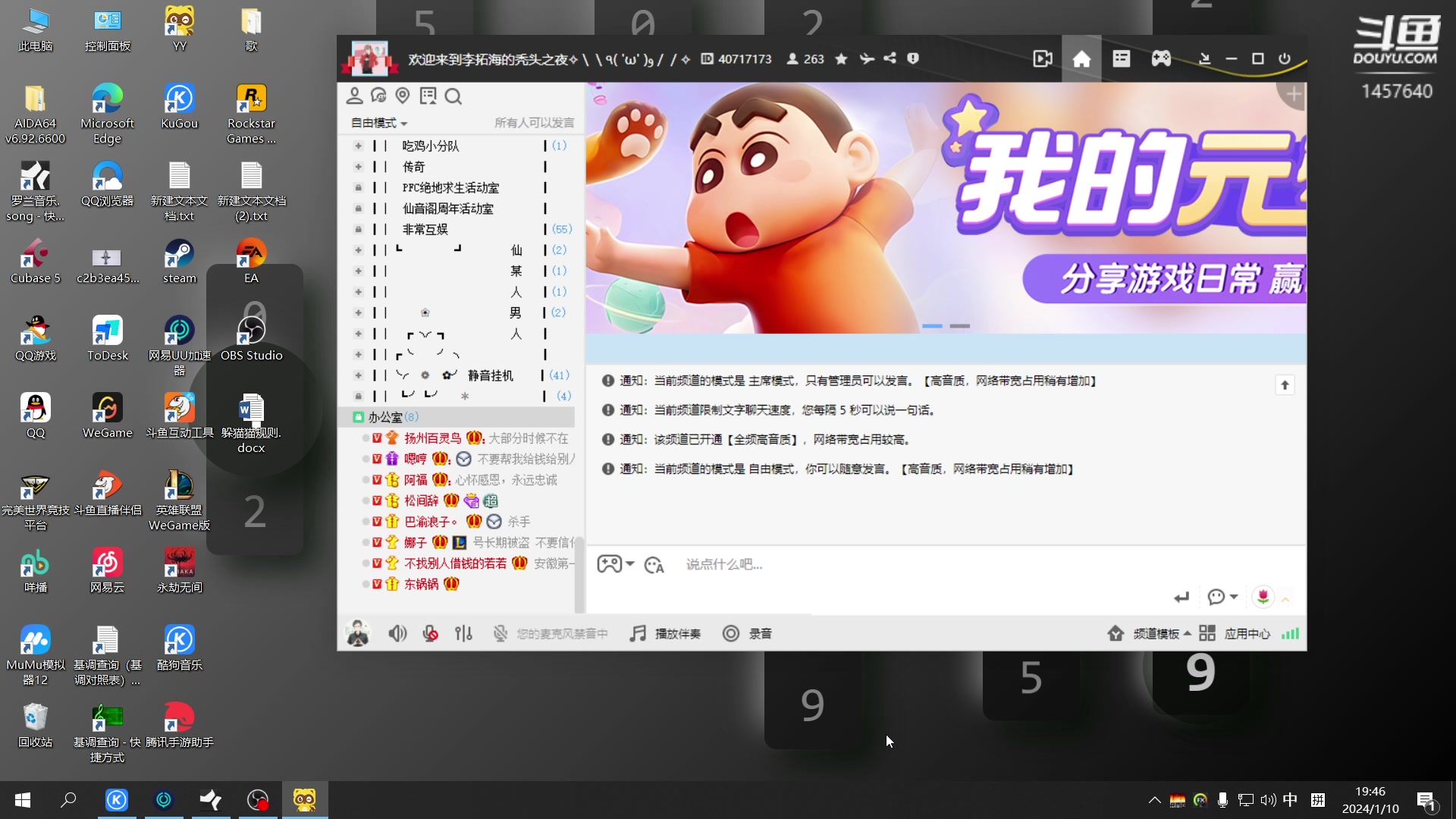Switch to the home tab in title bar
This screenshot has height=819, width=1456.
[x=1081, y=58]
